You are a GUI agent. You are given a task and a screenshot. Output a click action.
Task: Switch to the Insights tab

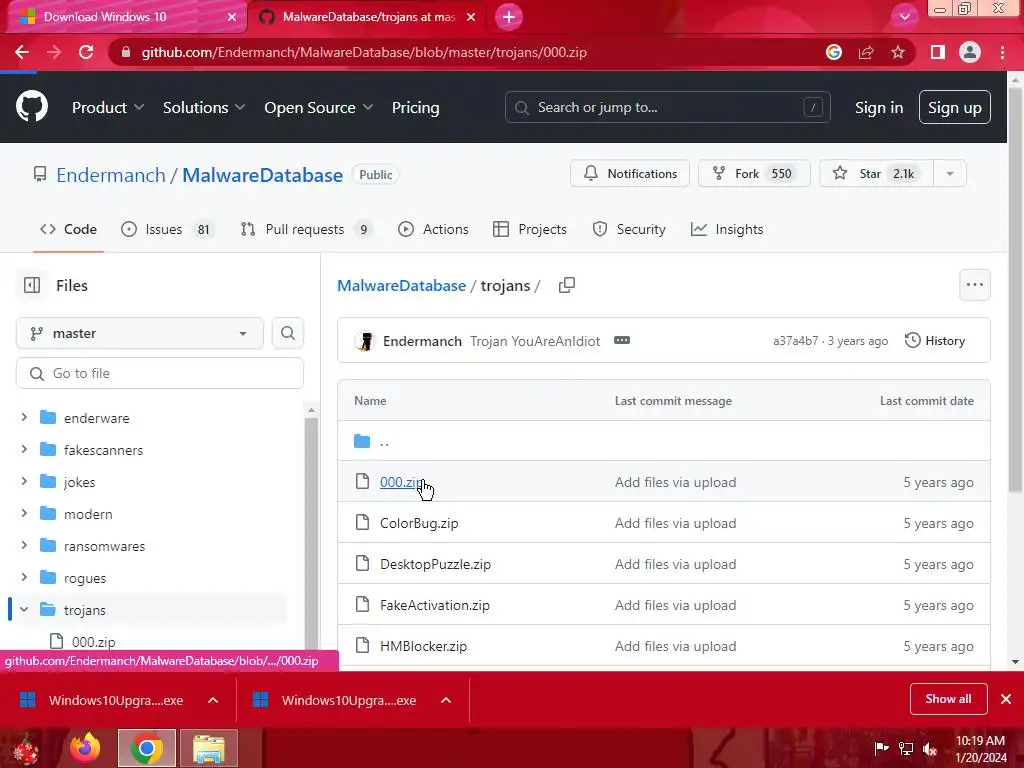coord(727,229)
